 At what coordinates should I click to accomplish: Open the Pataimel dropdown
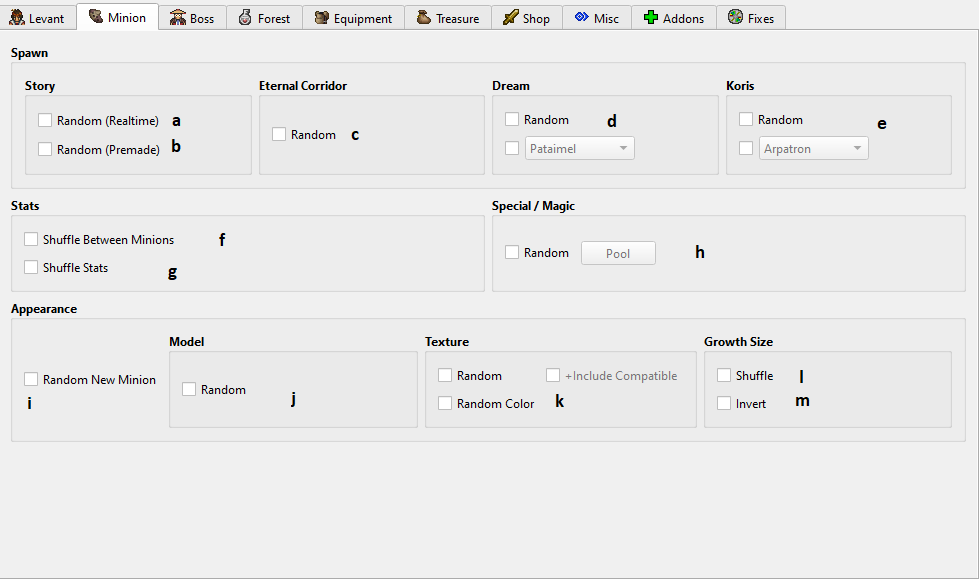pyautogui.click(x=579, y=148)
